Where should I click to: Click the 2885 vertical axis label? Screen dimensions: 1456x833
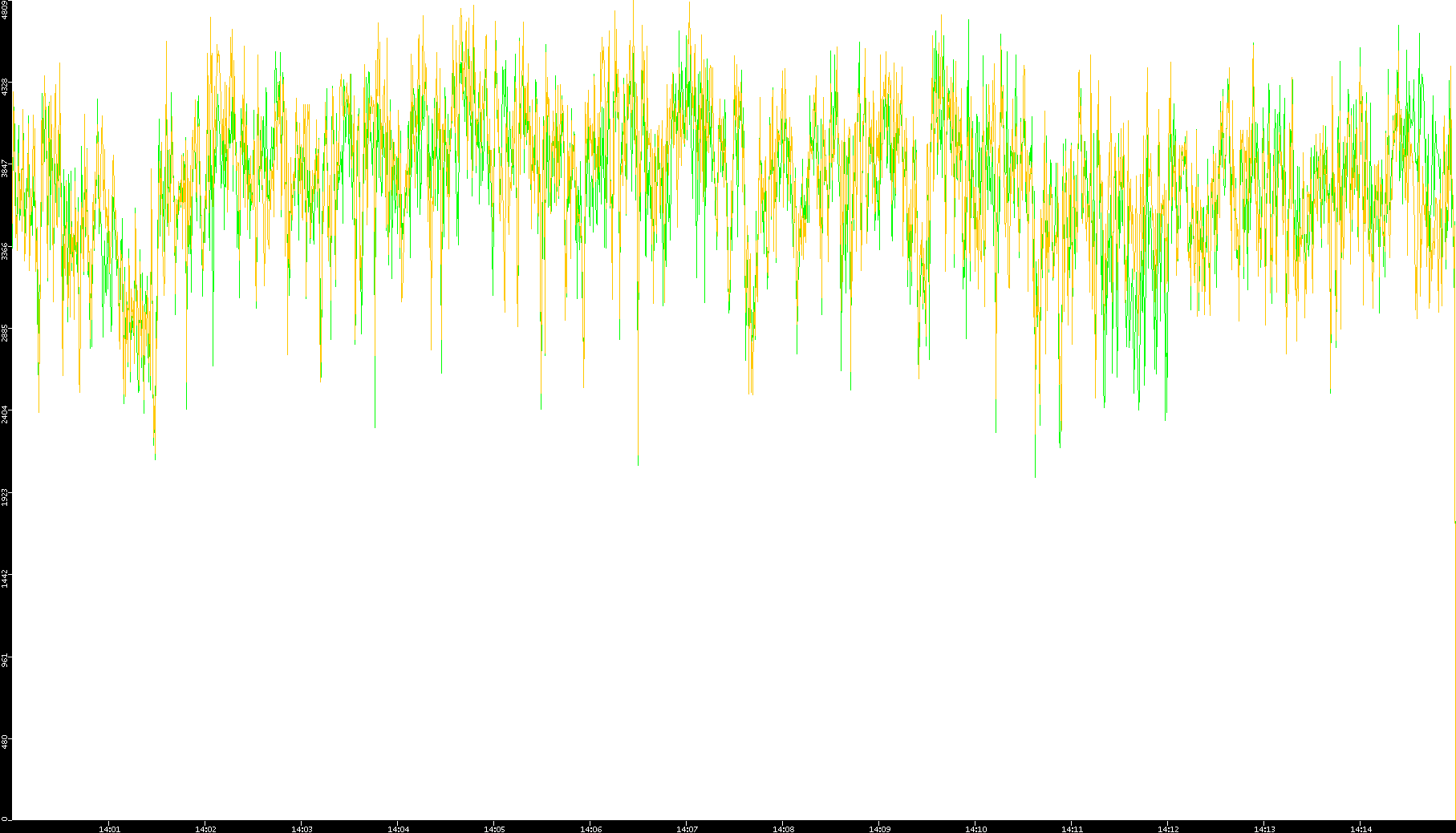click(5, 333)
